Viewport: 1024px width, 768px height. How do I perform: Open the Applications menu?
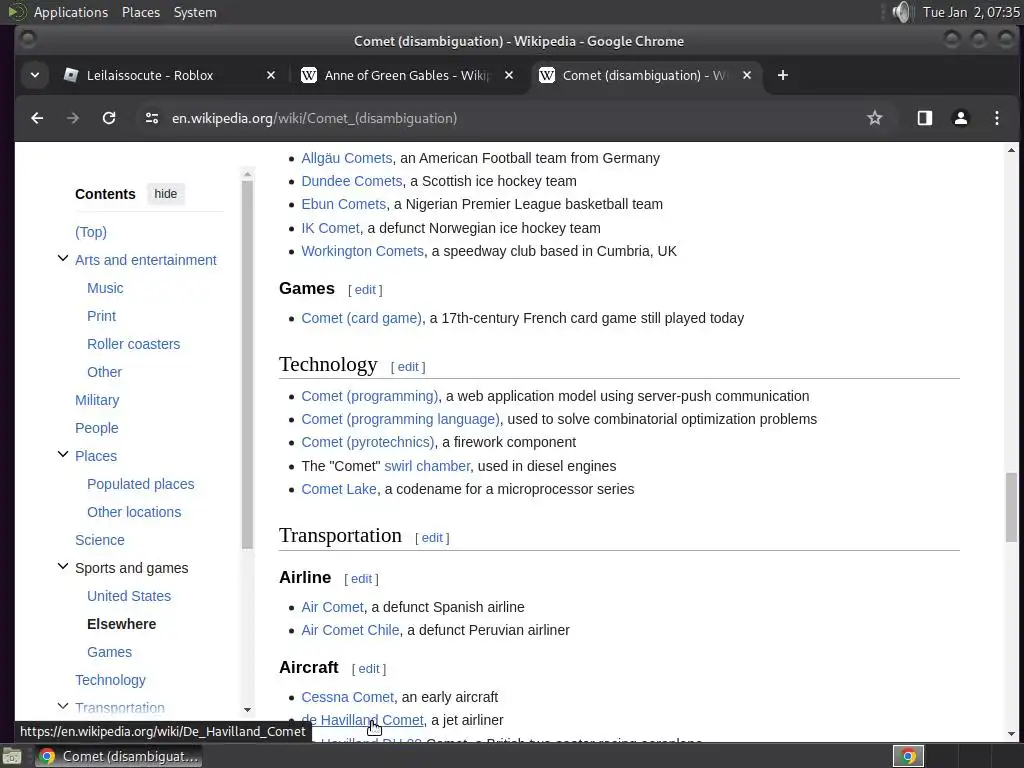70,12
